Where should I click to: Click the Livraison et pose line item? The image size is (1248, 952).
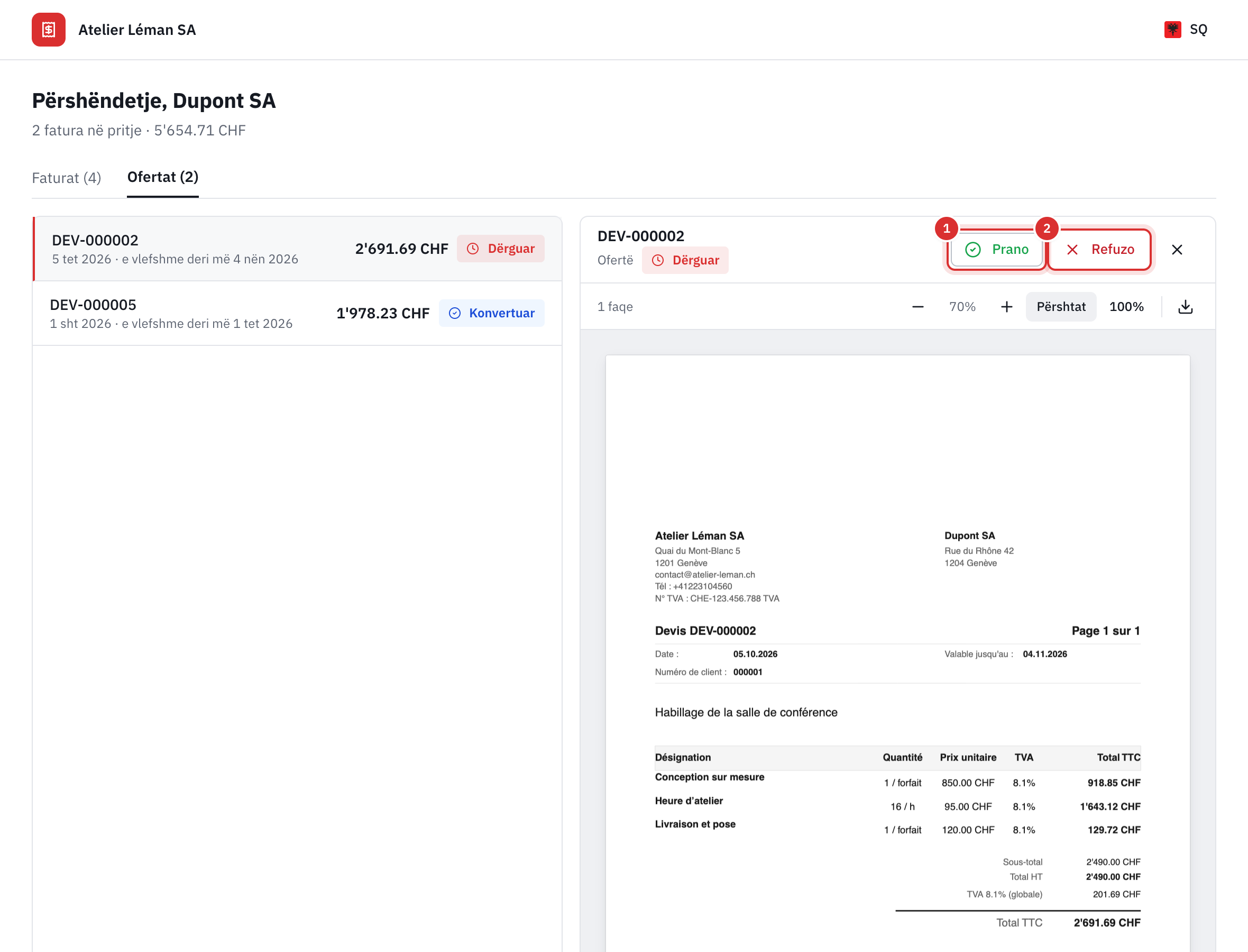[x=695, y=824]
